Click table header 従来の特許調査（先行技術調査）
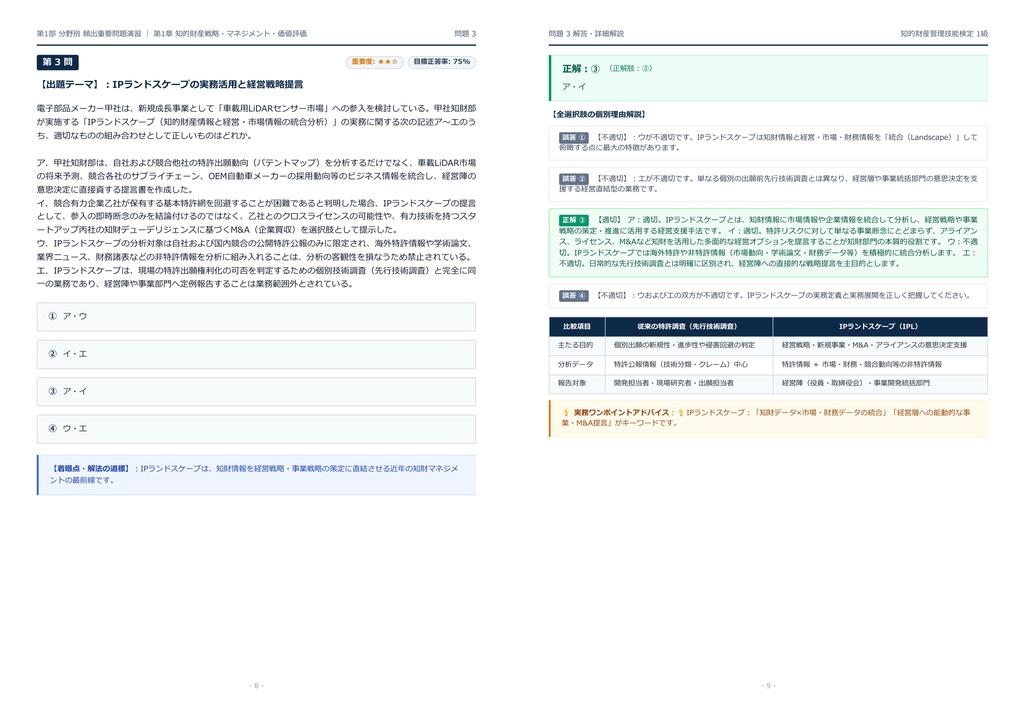The width and height of the screenshot is (1024, 724). pyautogui.click(x=688, y=326)
